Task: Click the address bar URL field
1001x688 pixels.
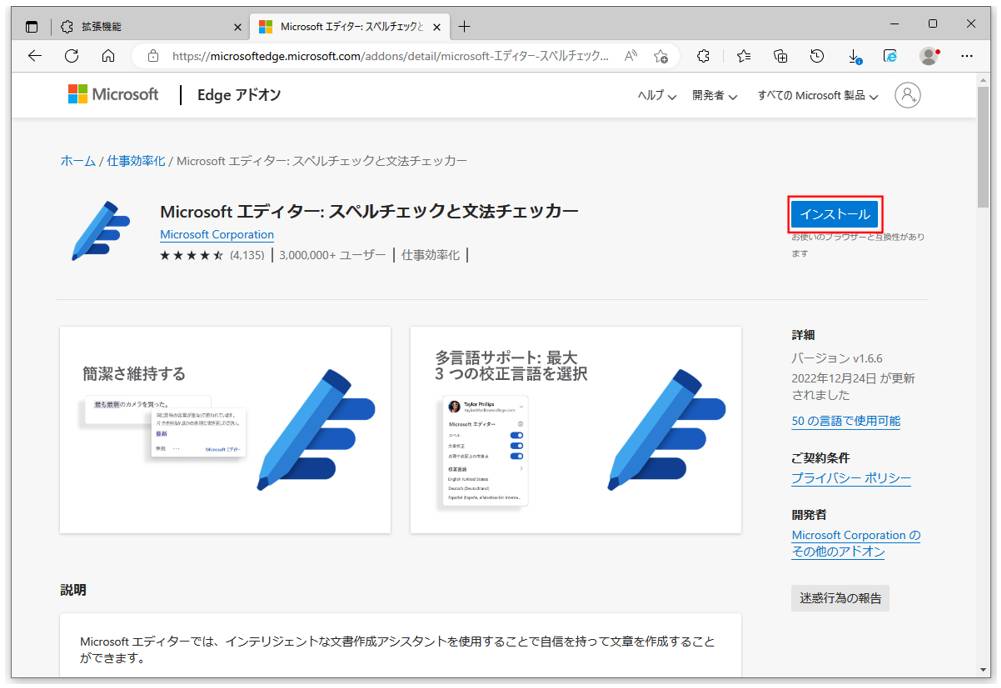Action: tap(391, 56)
